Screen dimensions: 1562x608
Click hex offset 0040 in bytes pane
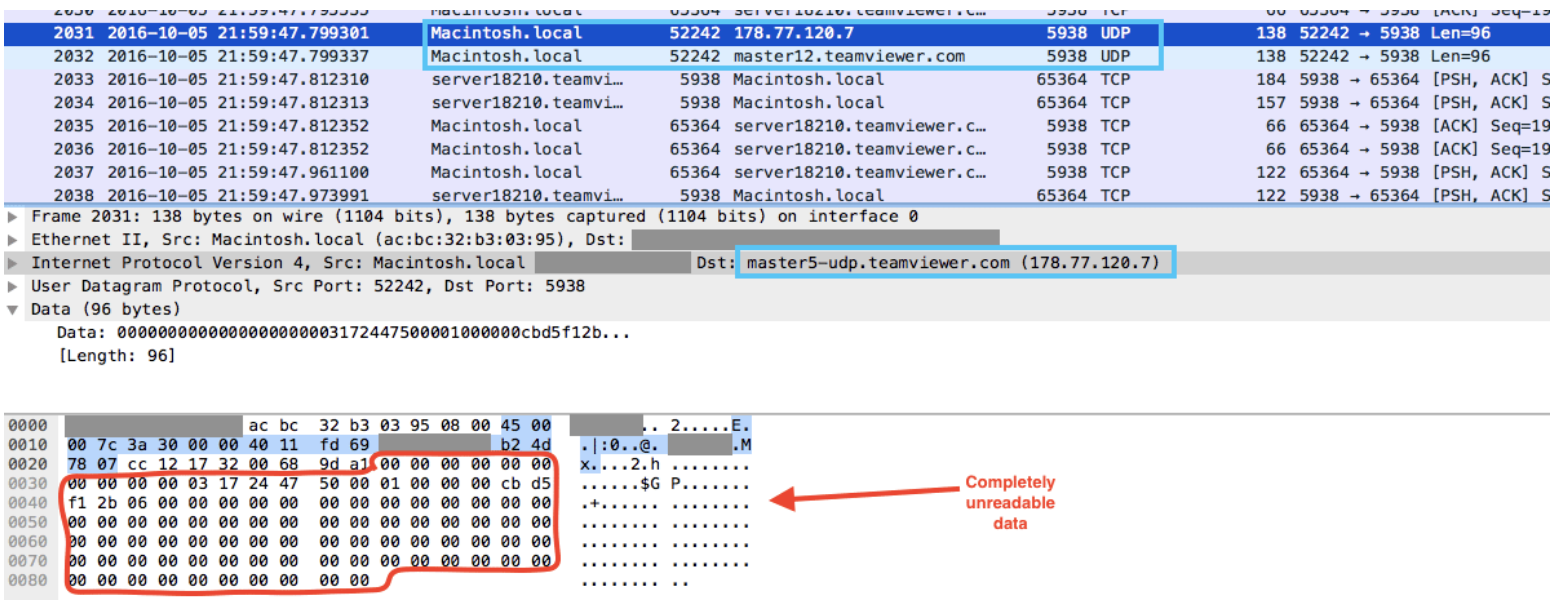click(x=28, y=503)
